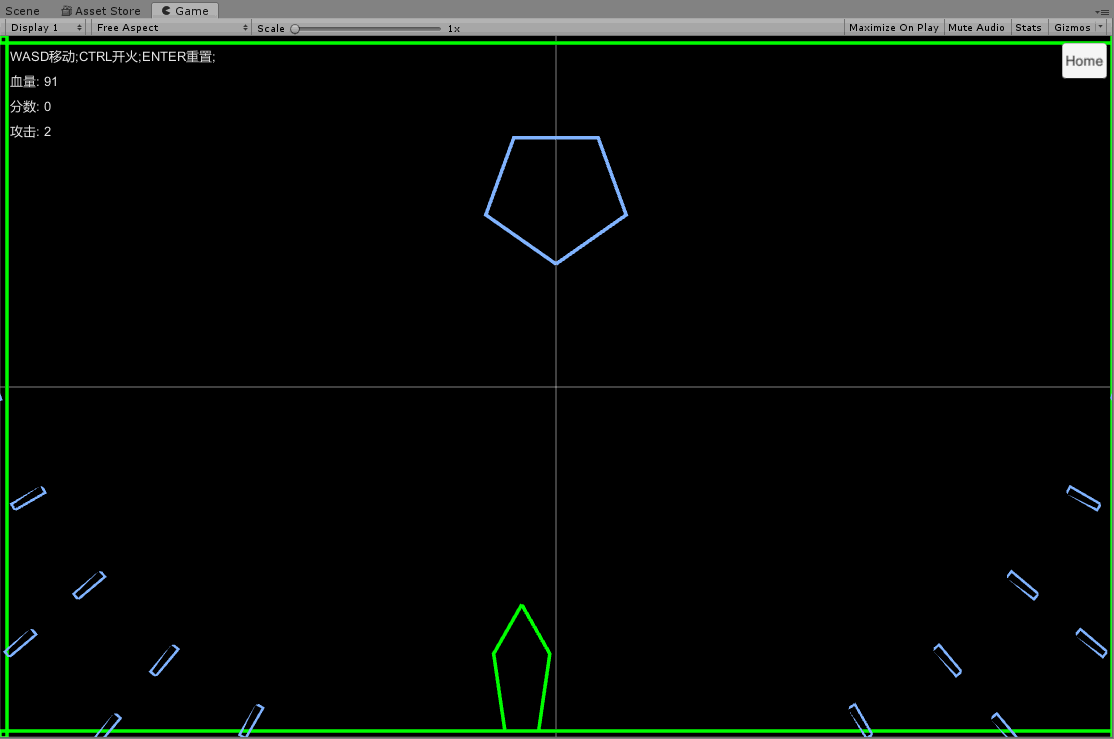
Task: Toggle the Gizmos button
Action: pos(1072,28)
